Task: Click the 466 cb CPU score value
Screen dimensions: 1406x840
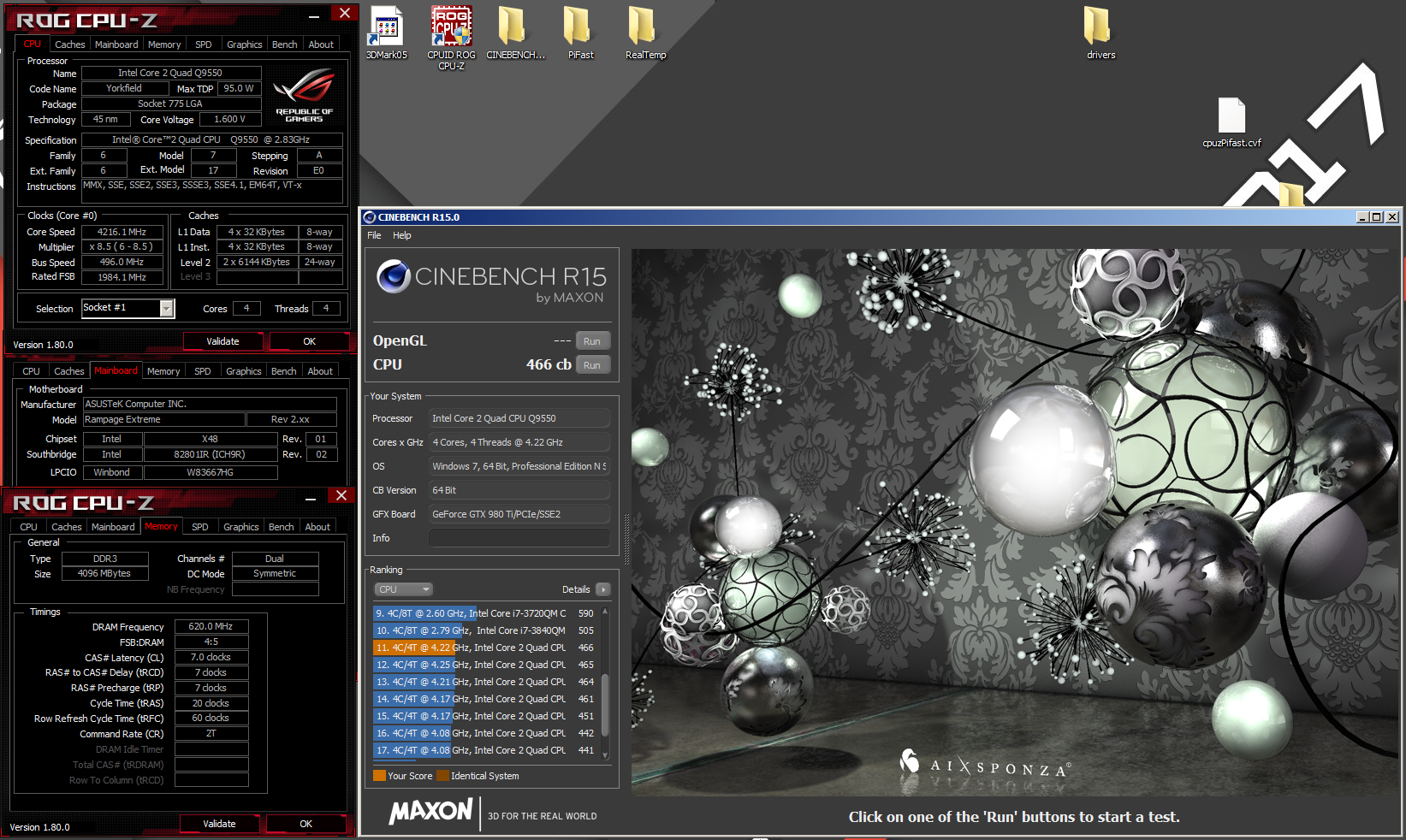Action: (549, 364)
